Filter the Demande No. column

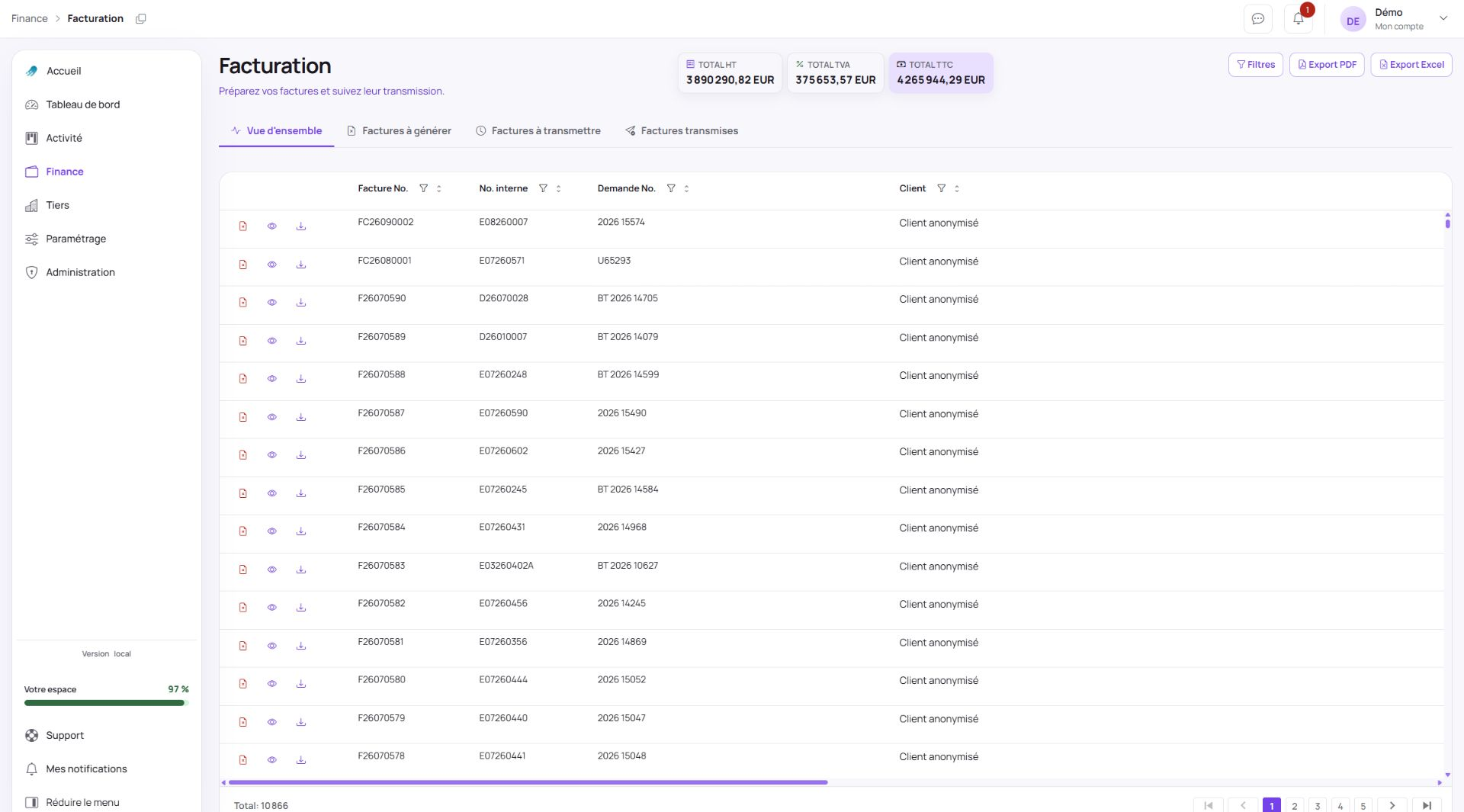point(671,188)
